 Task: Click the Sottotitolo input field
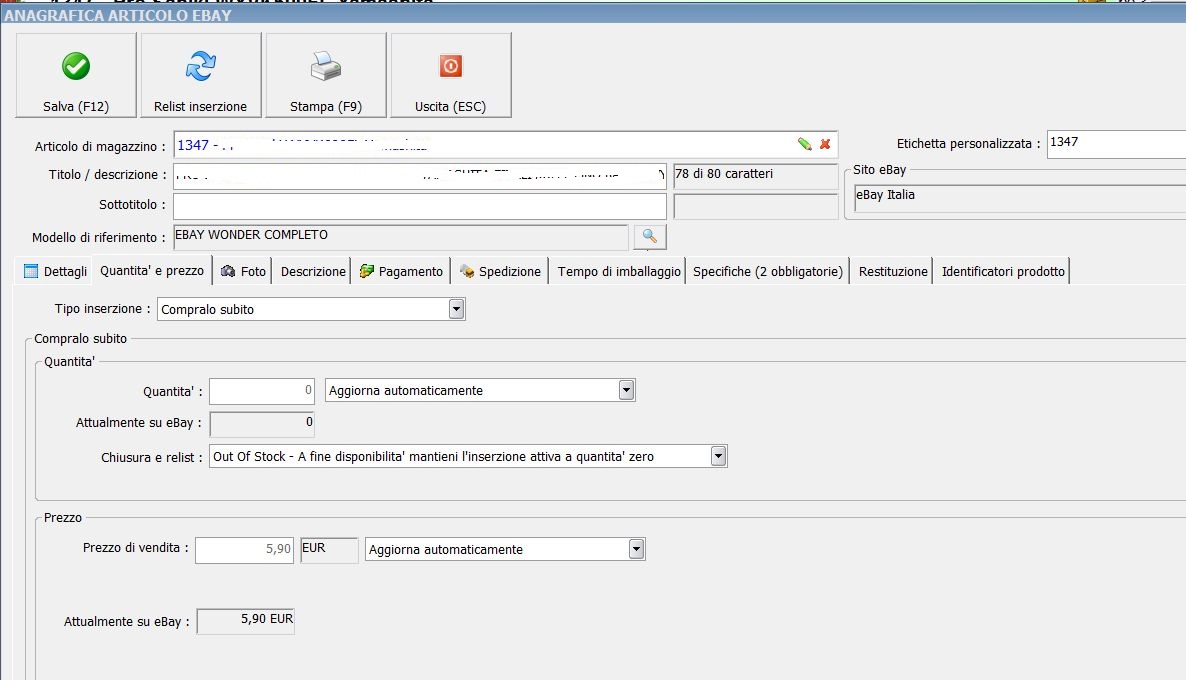pyautogui.click(x=420, y=206)
